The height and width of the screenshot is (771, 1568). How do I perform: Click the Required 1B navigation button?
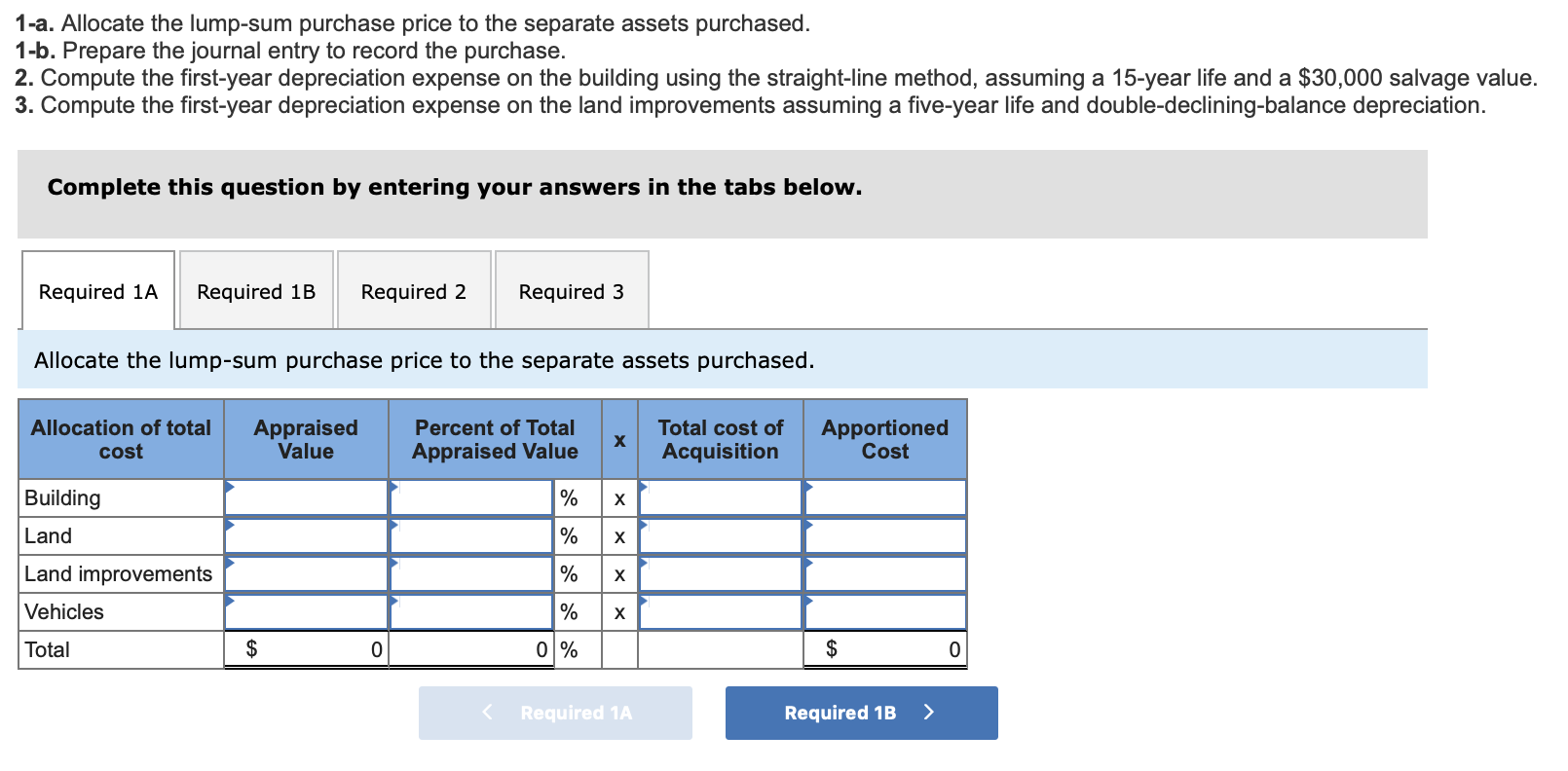point(861,713)
